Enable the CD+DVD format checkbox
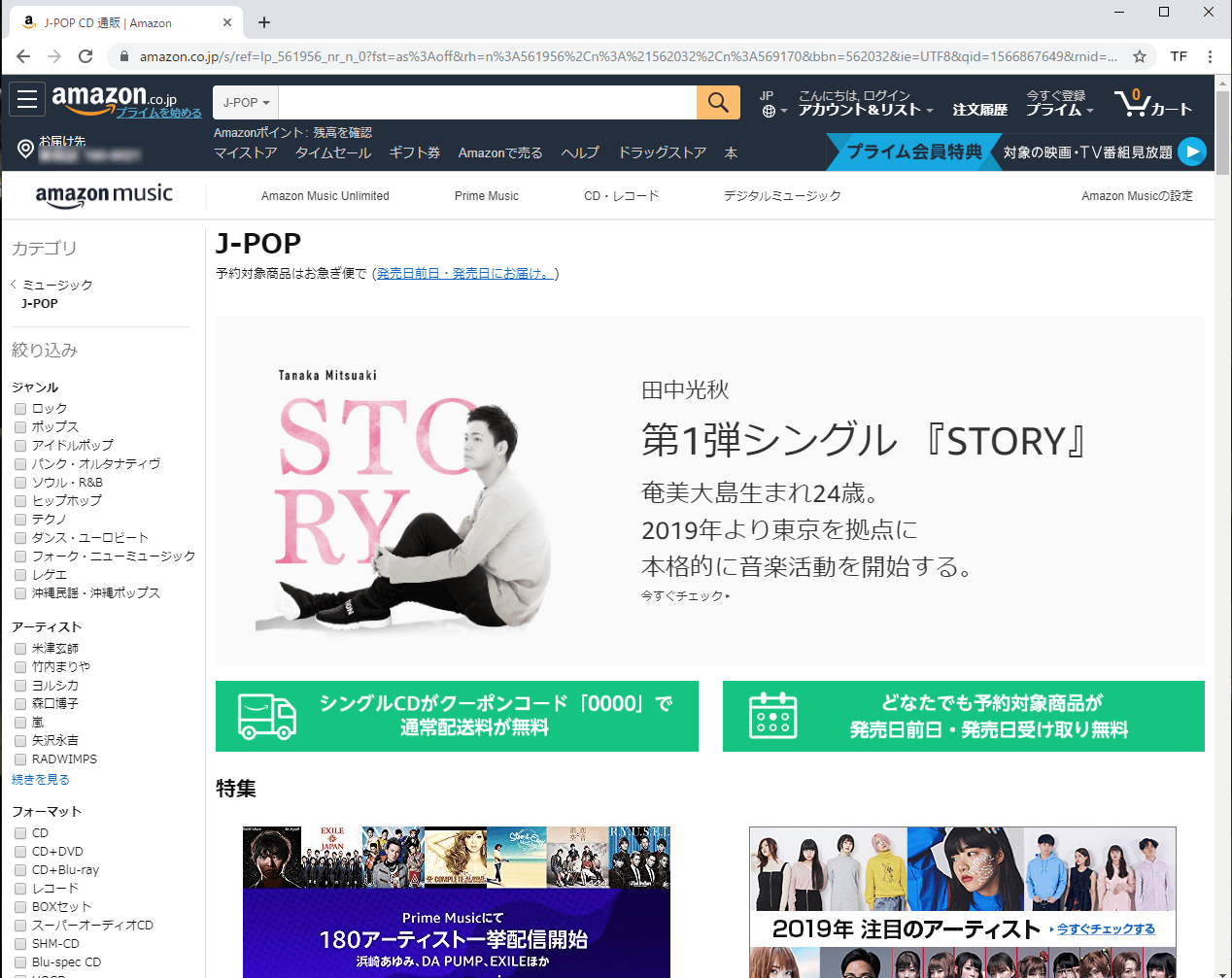This screenshot has height=978, width=1232. pos(20,852)
